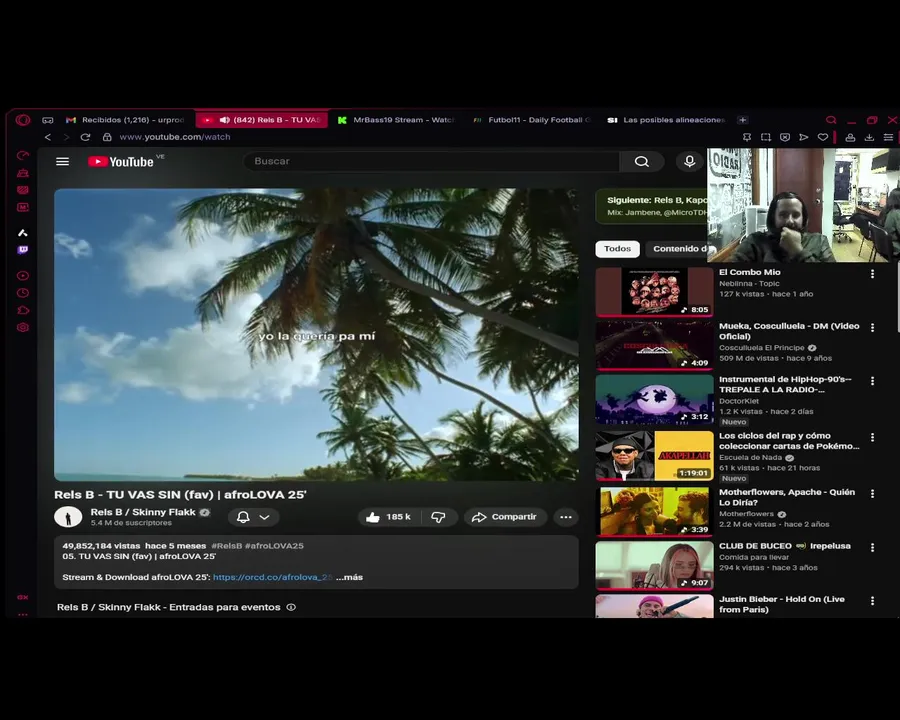Go to the YouTube home logo
The height and width of the screenshot is (720, 900).
(121, 162)
